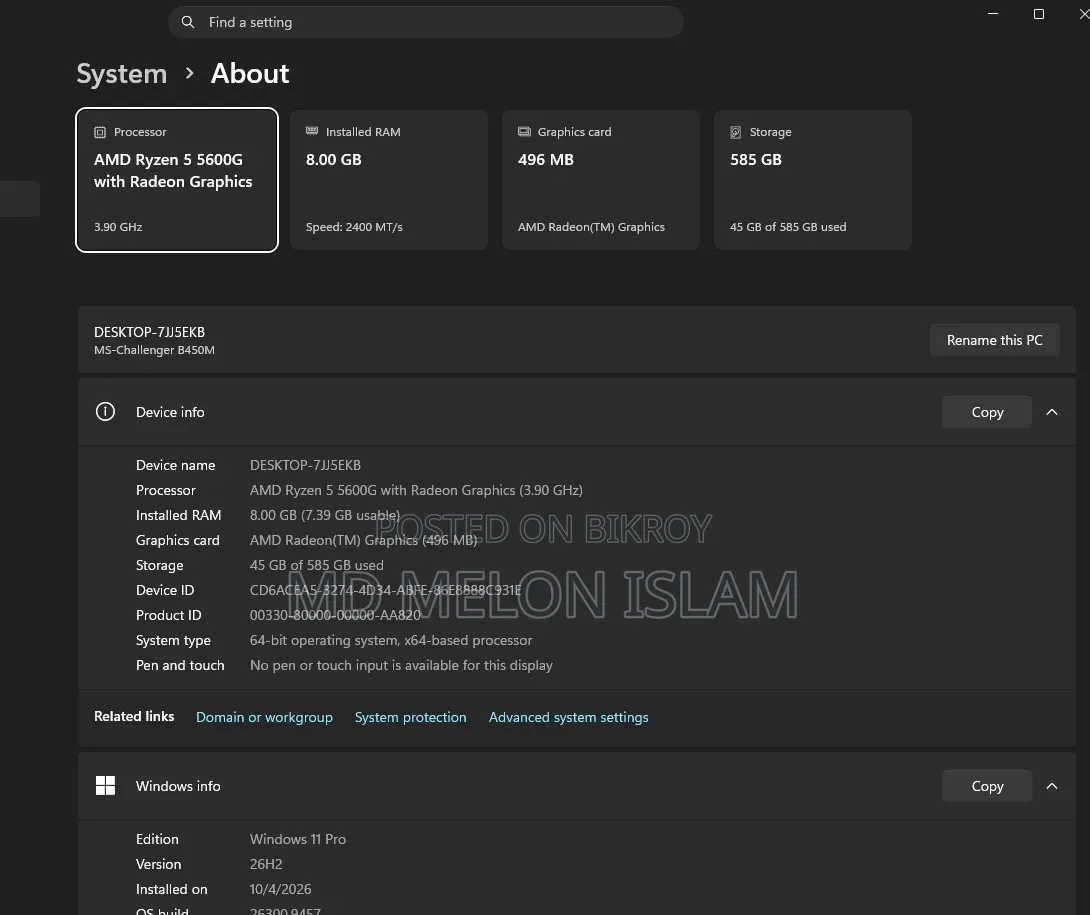
Task: Click the Version value 26H2
Action: click(266, 864)
